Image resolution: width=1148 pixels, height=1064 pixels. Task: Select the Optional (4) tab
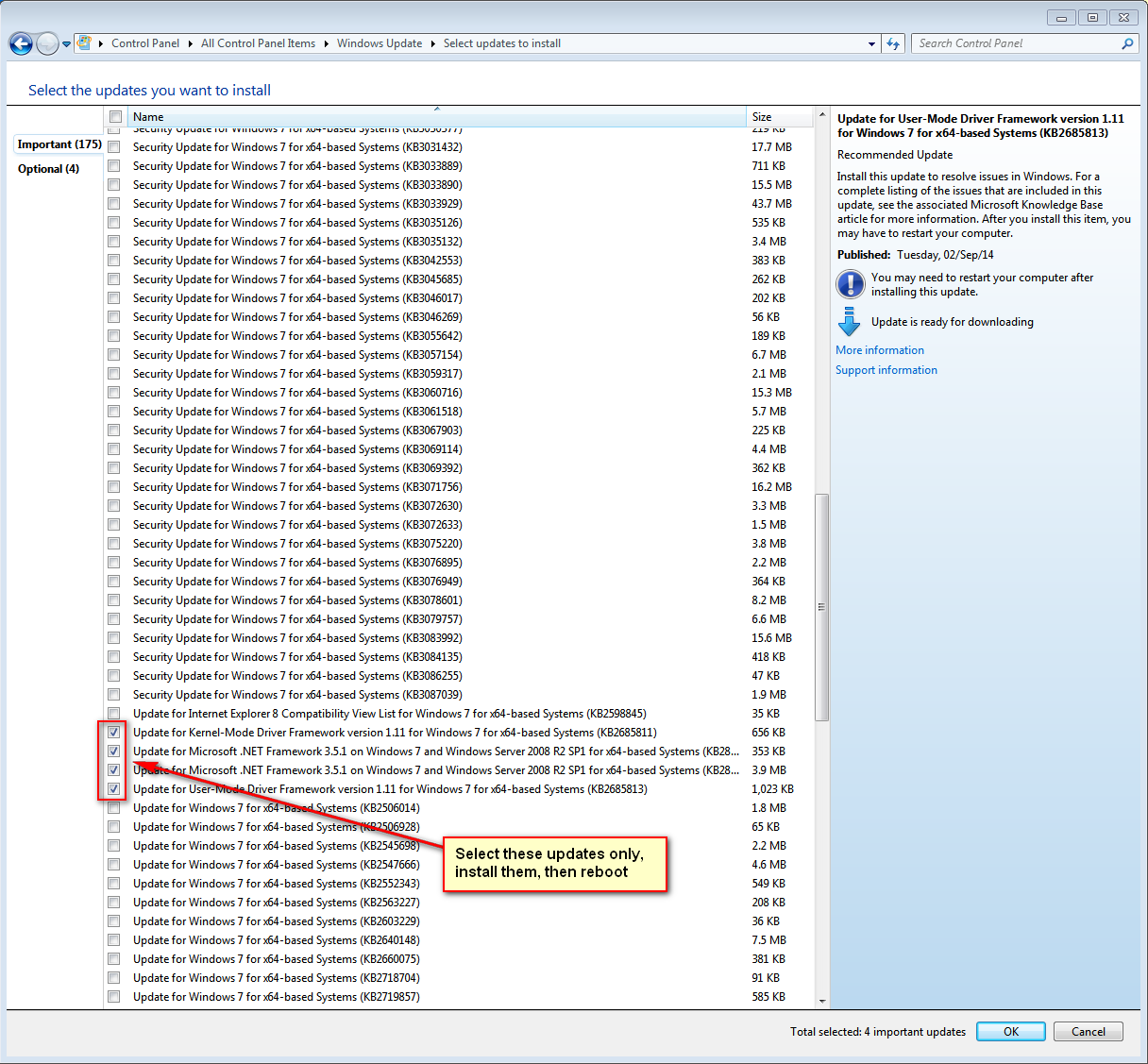pos(49,169)
